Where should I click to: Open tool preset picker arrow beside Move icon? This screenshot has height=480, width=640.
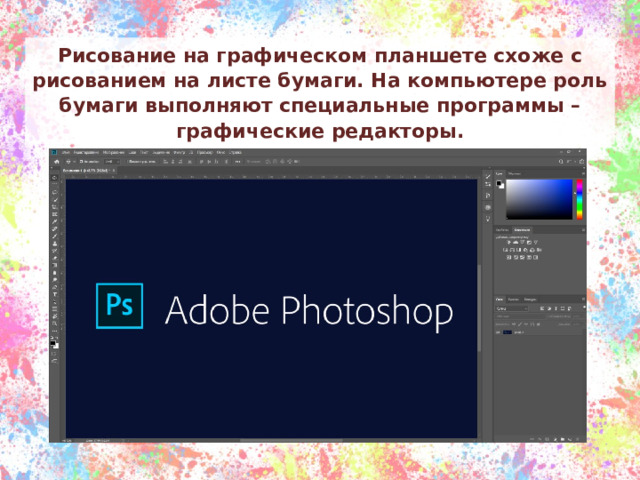tap(74, 162)
